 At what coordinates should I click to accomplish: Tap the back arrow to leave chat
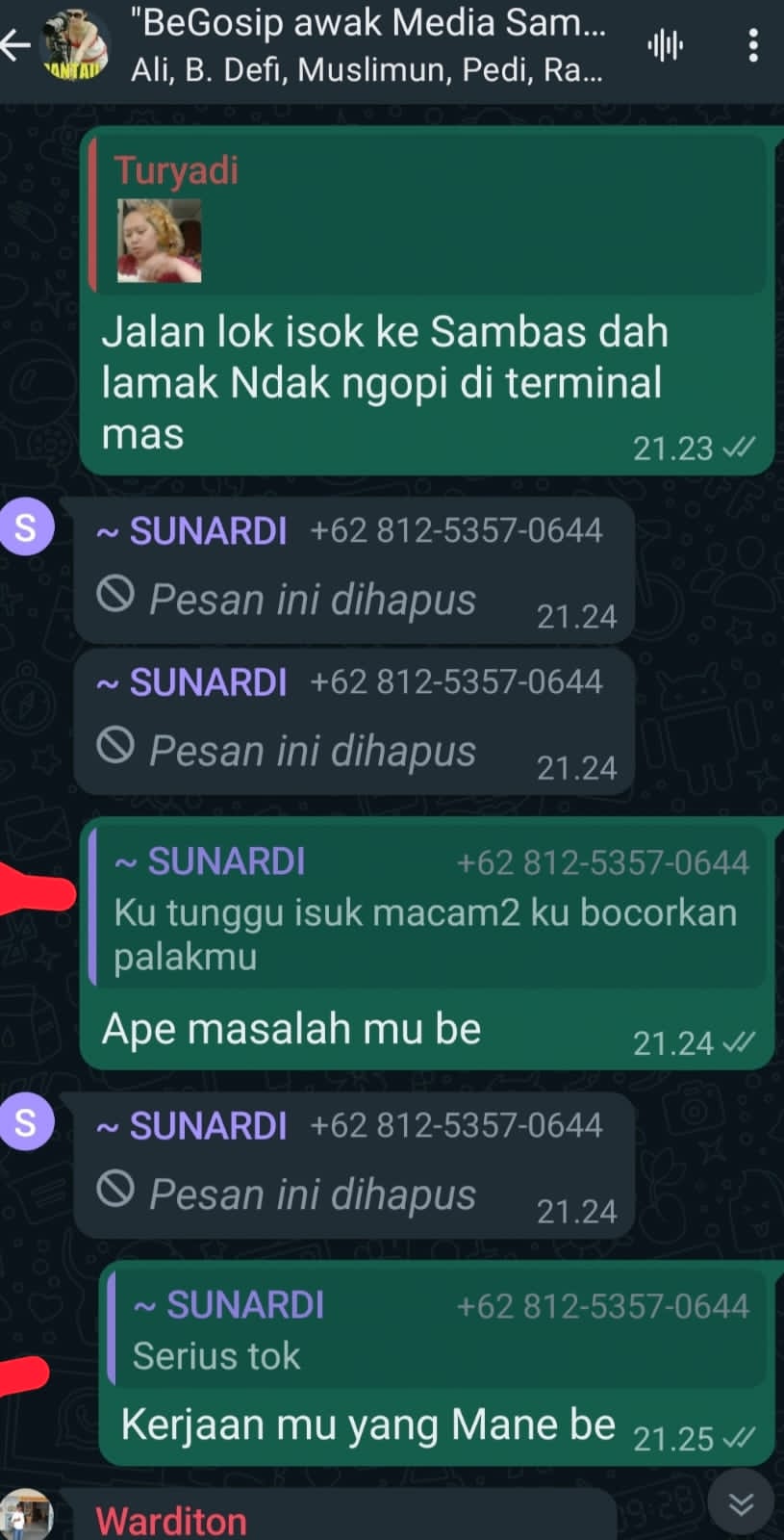point(15,45)
